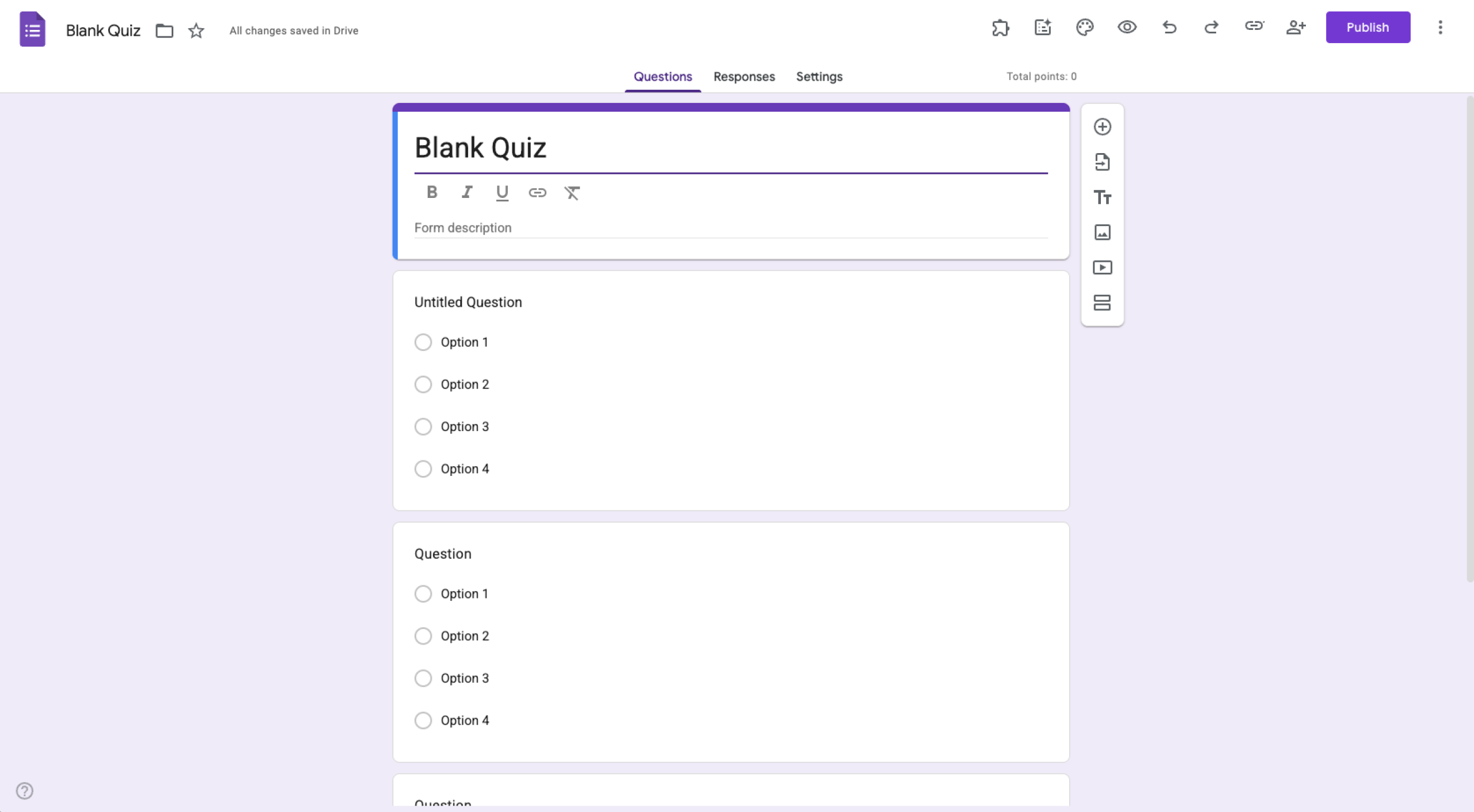Screen dimensions: 1474x812
Task: Add a YouTube video
Action: click(1101, 268)
